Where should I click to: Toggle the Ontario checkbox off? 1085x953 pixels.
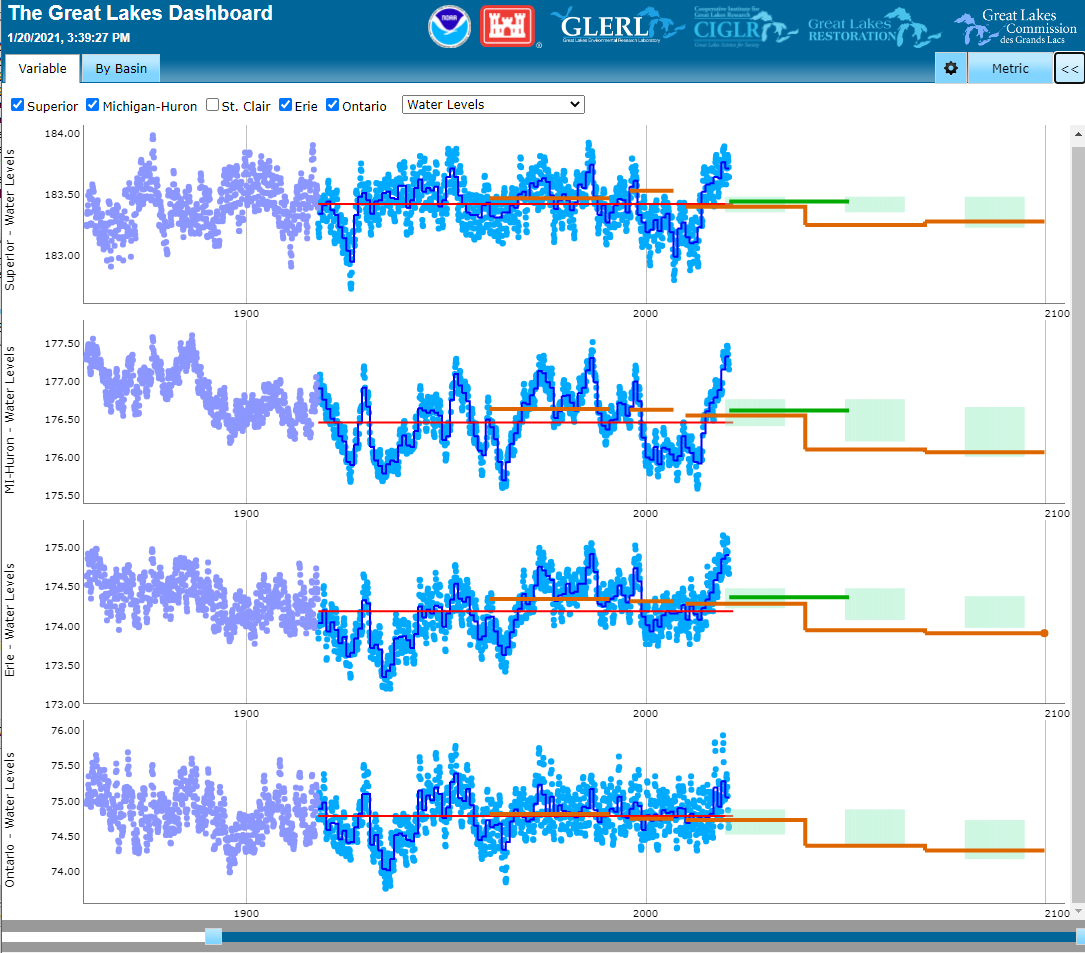[331, 104]
